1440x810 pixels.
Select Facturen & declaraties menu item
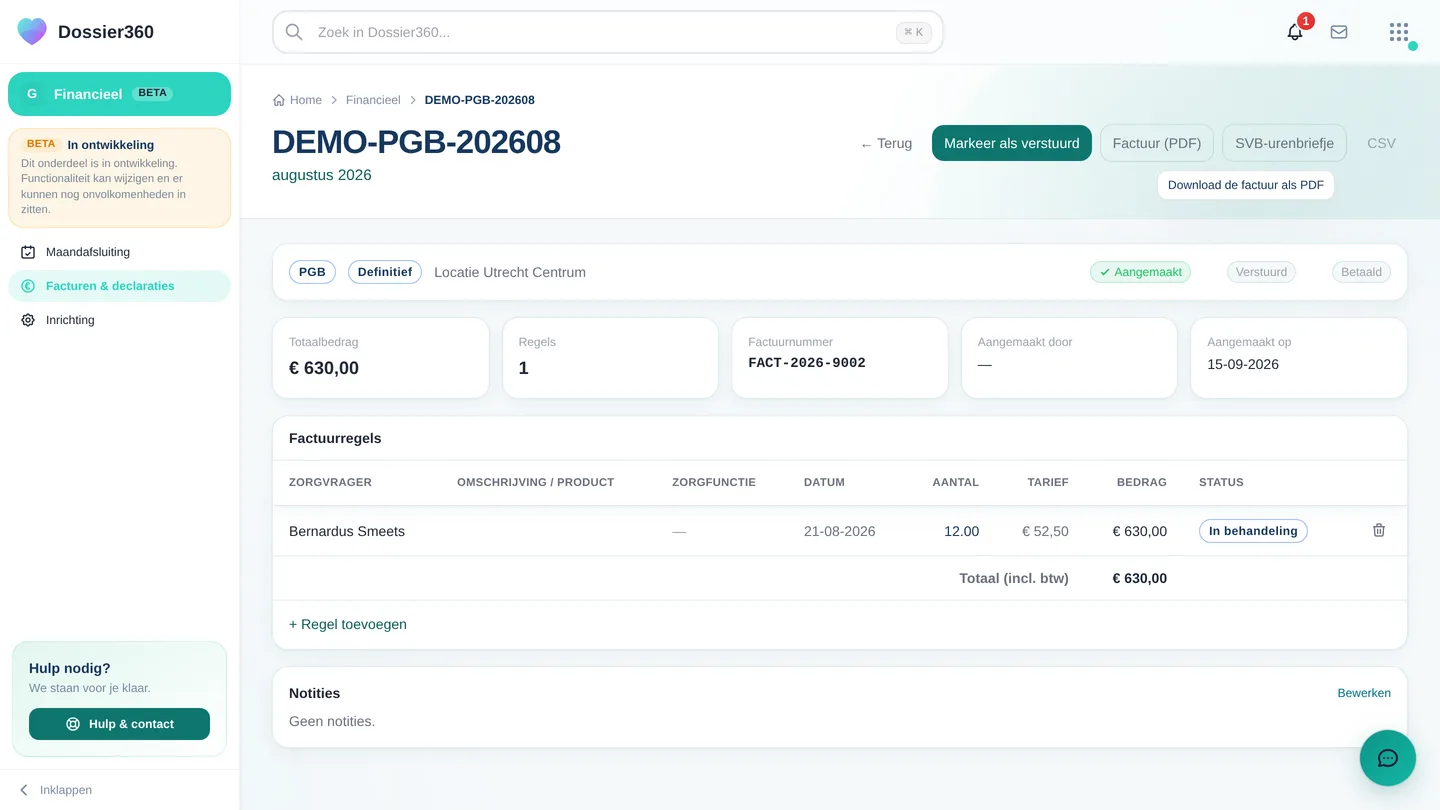pyautogui.click(x=119, y=286)
